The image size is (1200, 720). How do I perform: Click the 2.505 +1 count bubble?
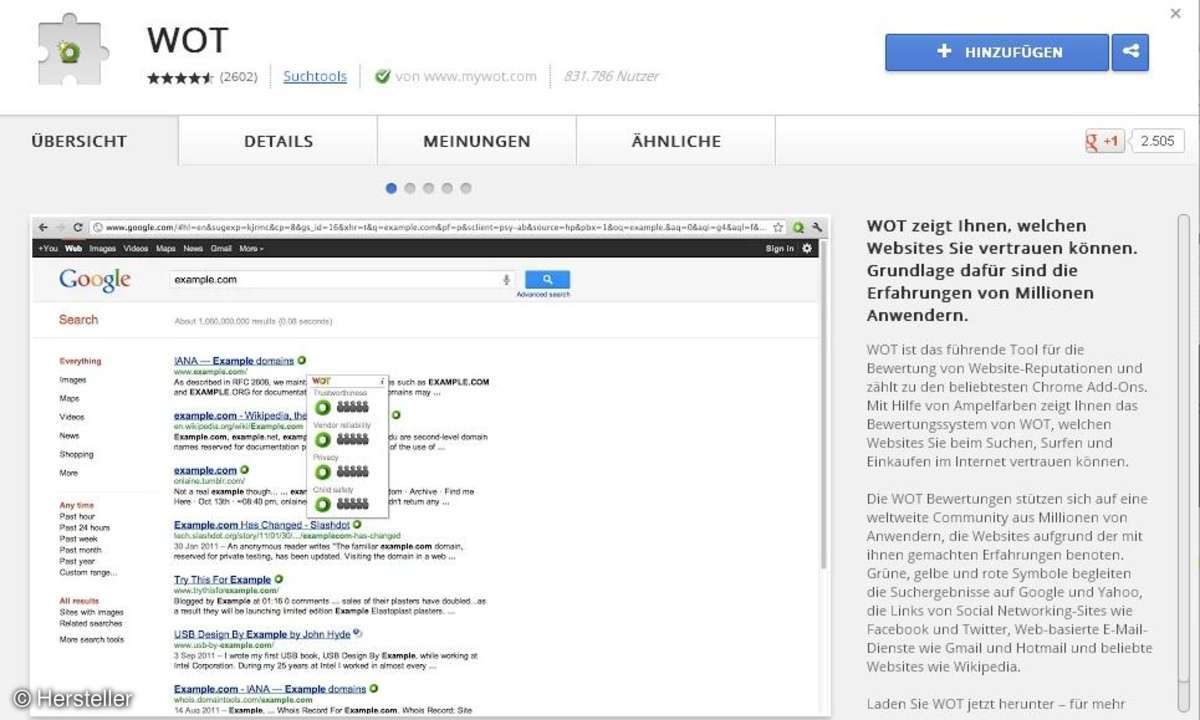[x=1157, y=142]
